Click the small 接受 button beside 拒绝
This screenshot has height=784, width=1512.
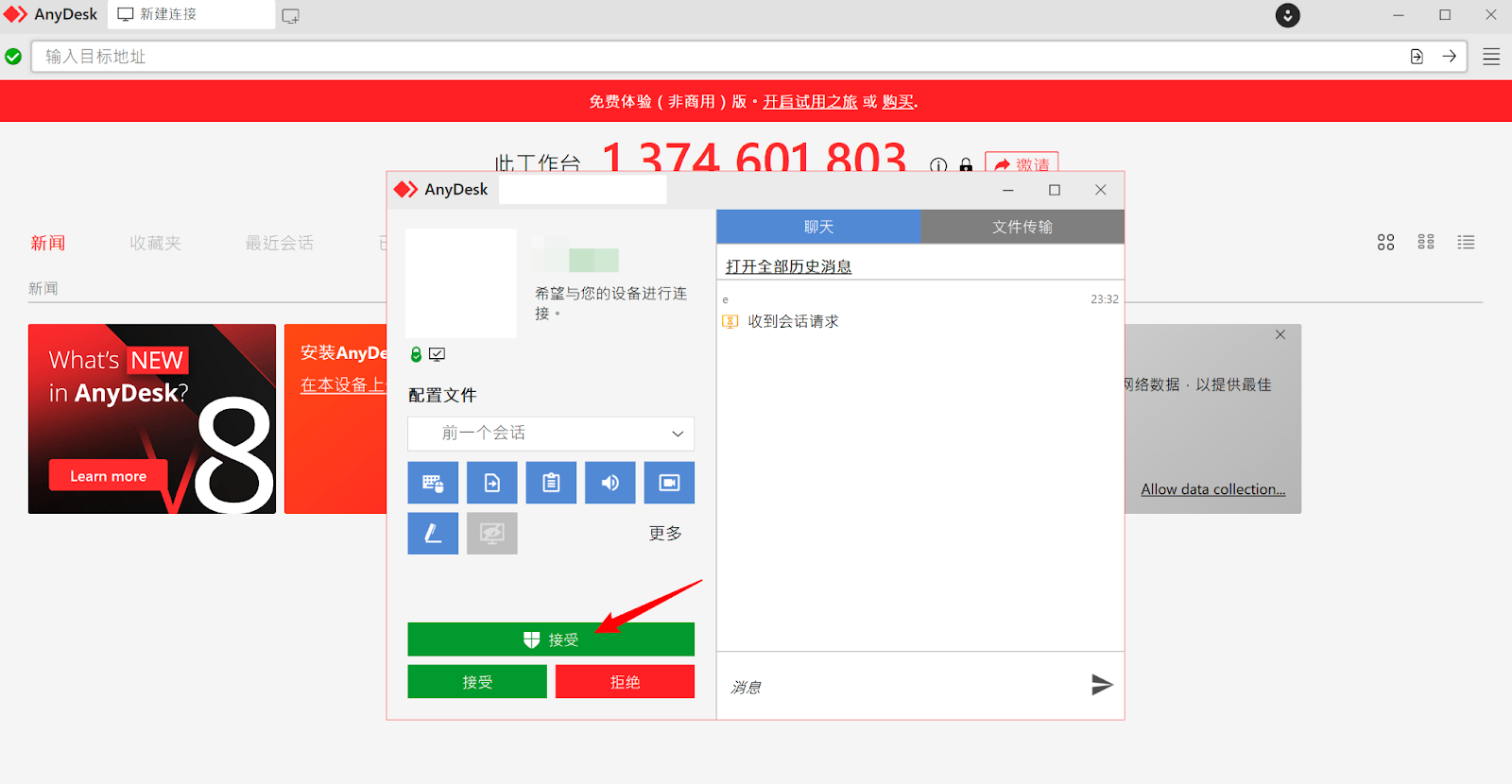[477, 682]
